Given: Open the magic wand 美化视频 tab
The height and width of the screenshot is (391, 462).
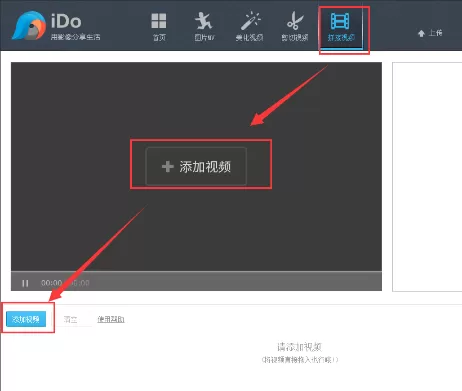Looking at the screenshot, I should pos(249,27).
